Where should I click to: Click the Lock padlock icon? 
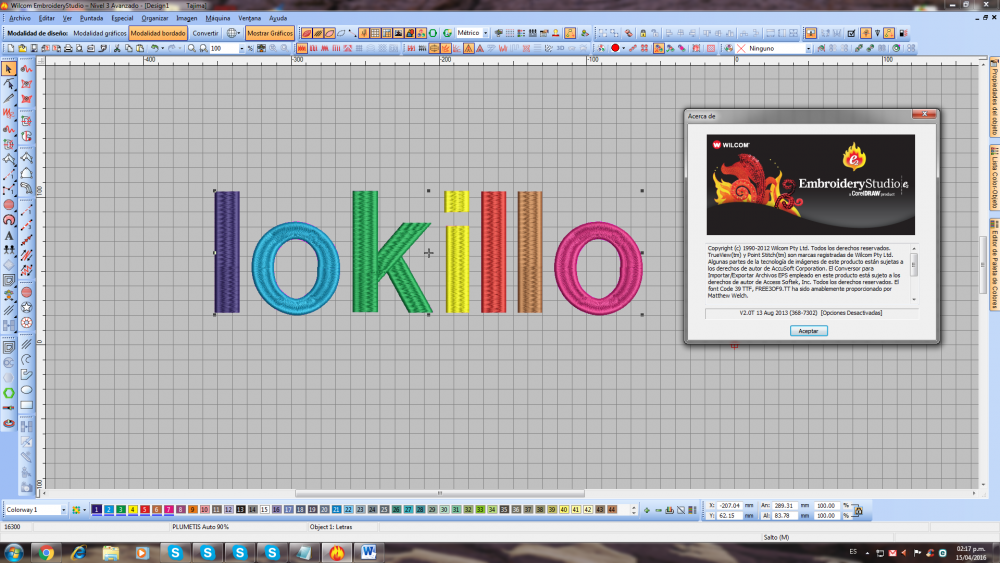[643, 33]
